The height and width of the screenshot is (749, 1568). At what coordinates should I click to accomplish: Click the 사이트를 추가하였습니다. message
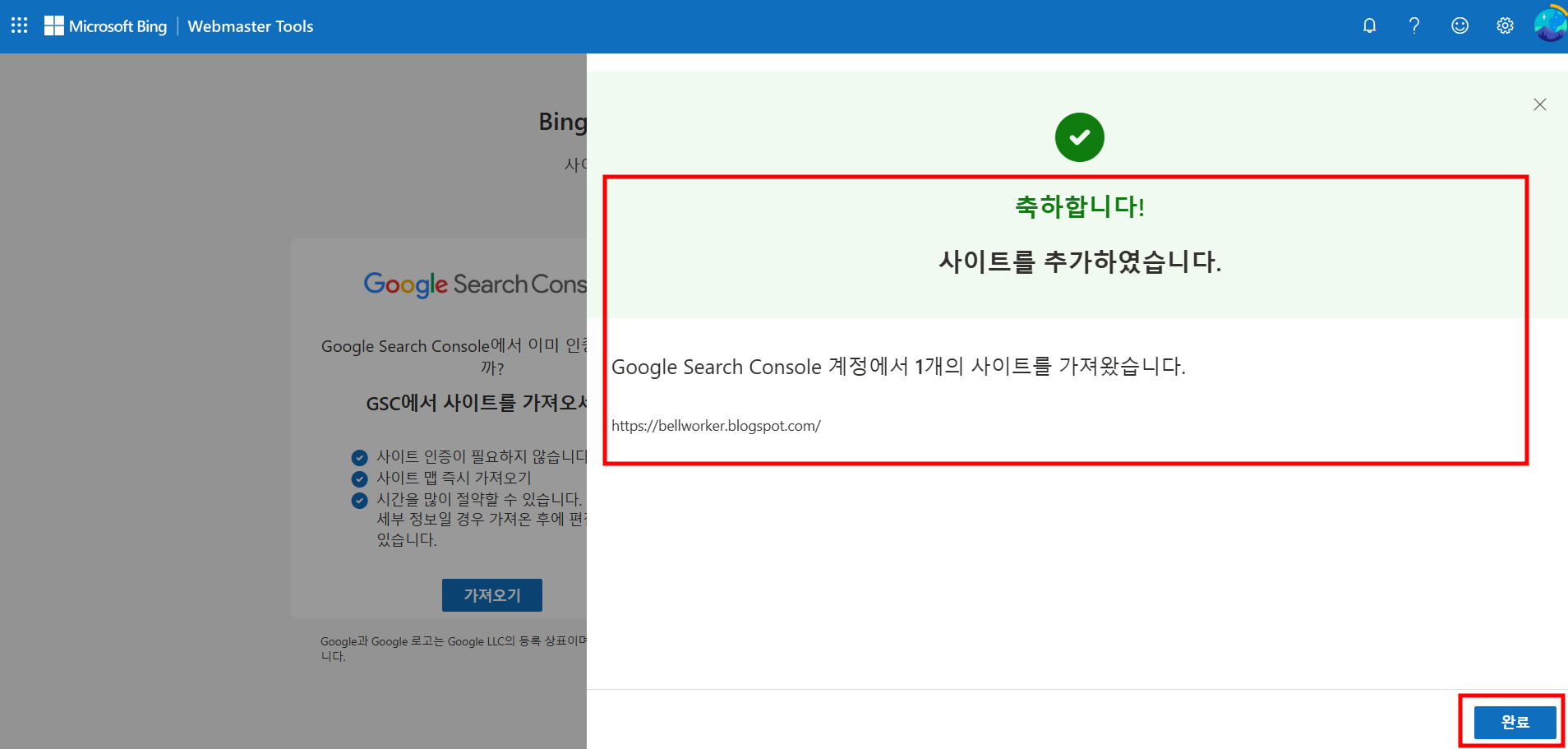(1079, 261)
